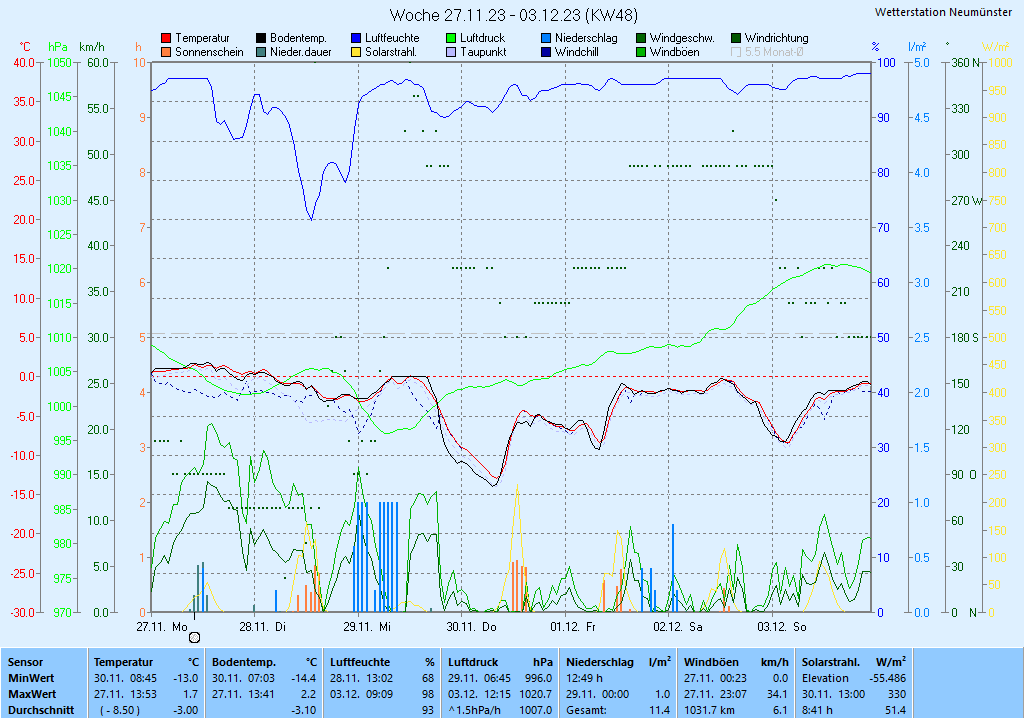Viewport: 1024px width, 718px height.
Task: Select the dark blue Windchill legend swatch
Action: 546,52
